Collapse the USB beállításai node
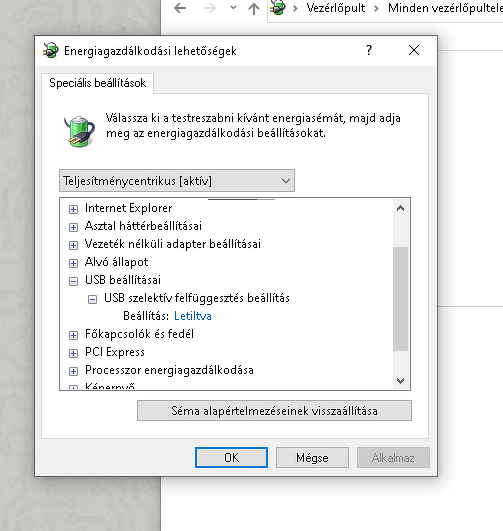This screenshot has height=531, width=503. pos(73,281)
